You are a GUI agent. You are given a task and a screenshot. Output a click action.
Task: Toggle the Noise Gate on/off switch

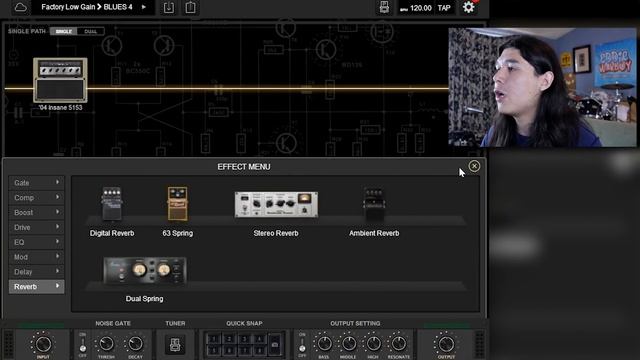[82, 345]
